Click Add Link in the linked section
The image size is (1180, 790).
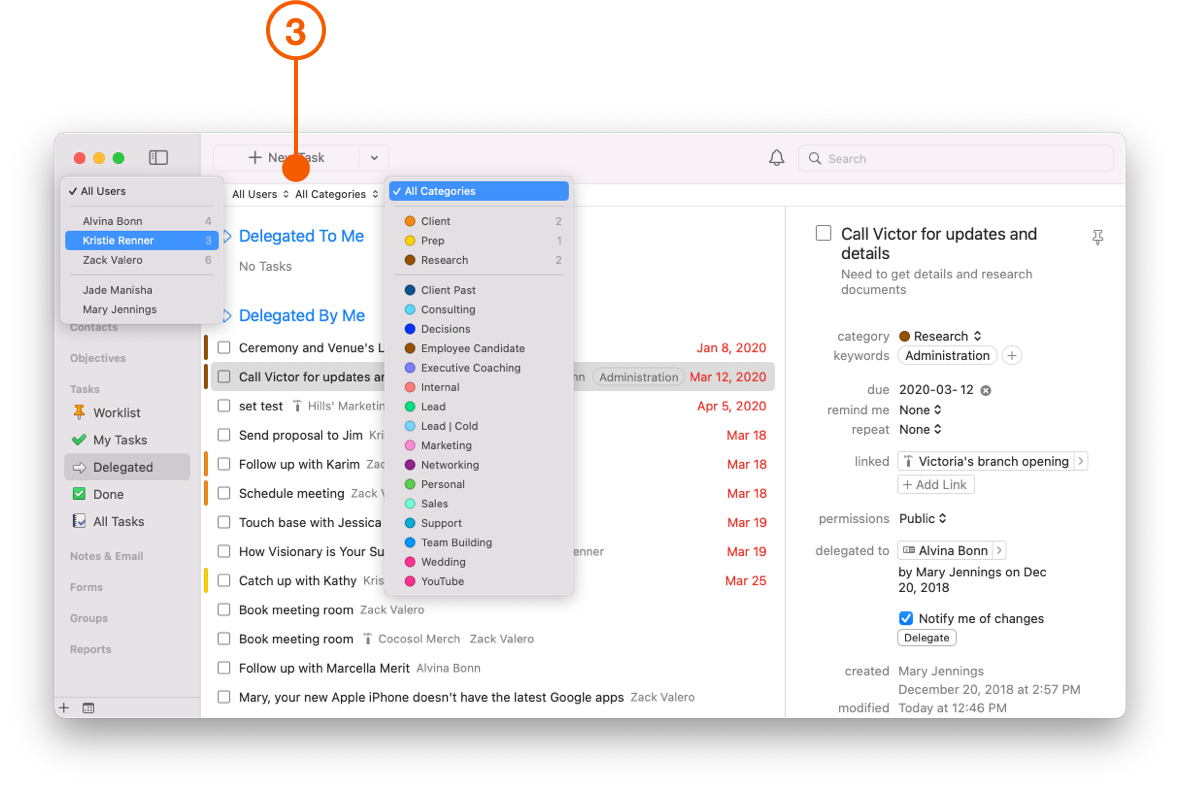click(935, 483)
